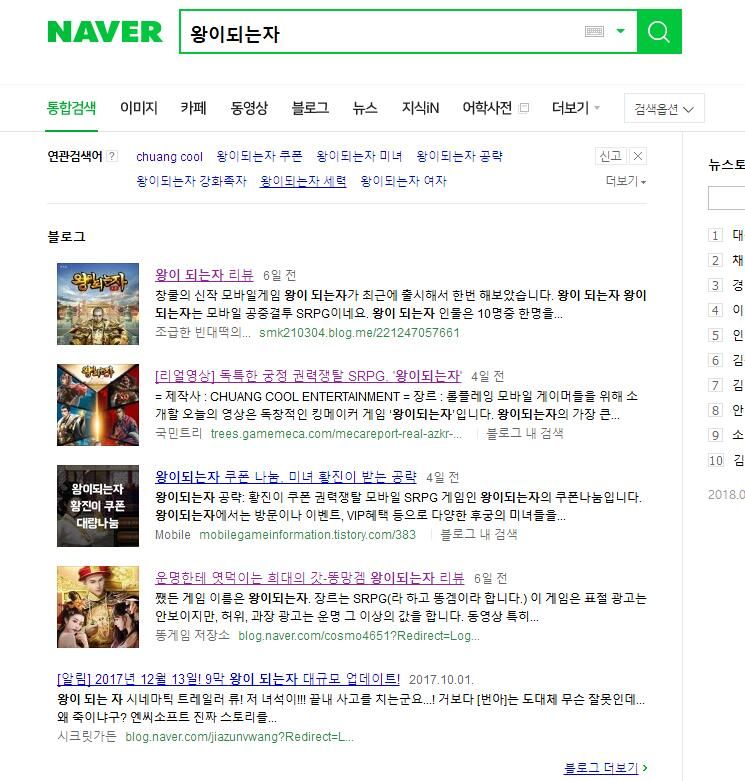Click related search 왕이되는자 여자
This screenshot has width=745, height=781.
403,181
